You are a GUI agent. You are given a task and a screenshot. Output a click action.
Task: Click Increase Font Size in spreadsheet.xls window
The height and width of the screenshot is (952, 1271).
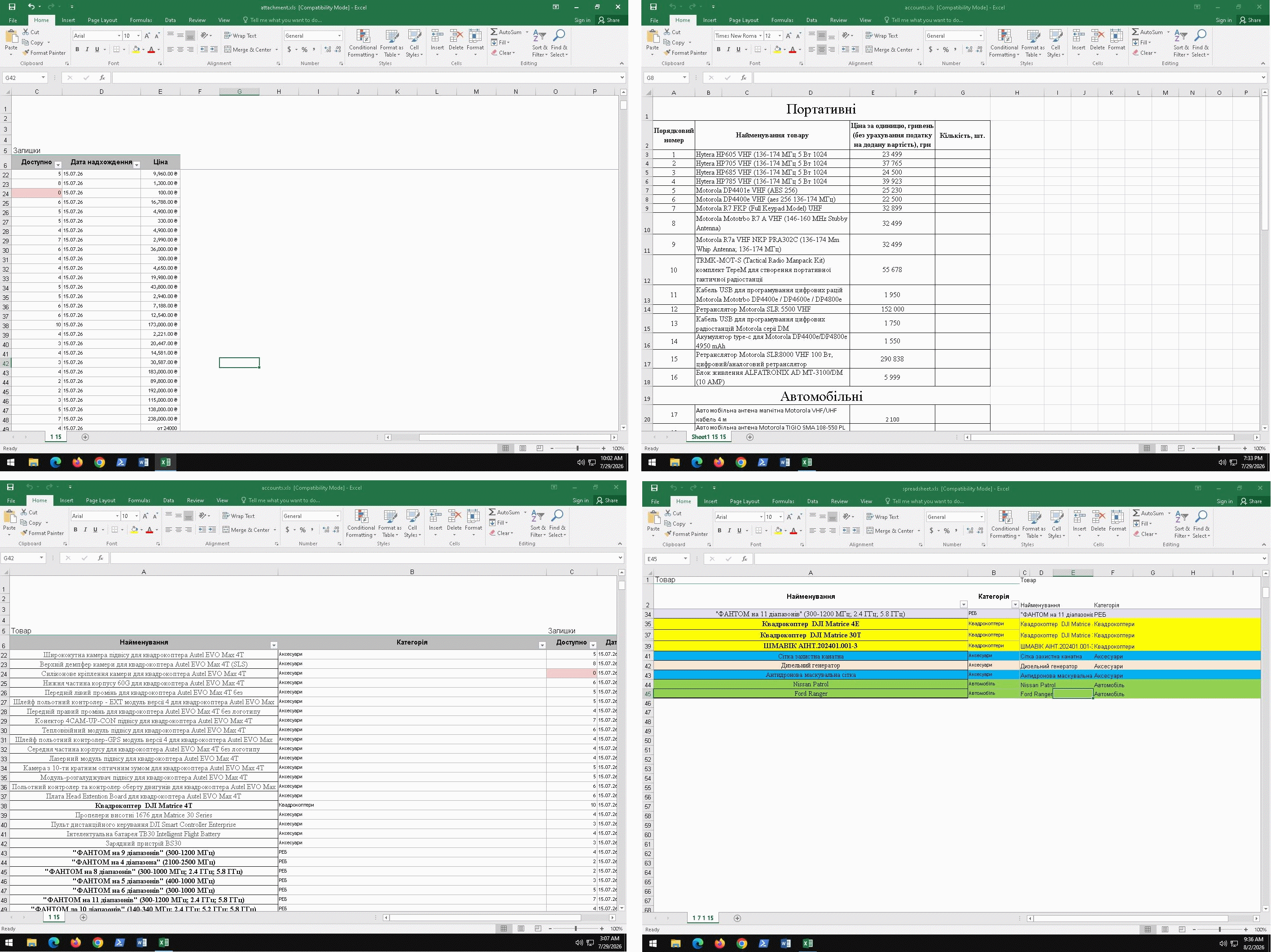(x=789, y=517)
